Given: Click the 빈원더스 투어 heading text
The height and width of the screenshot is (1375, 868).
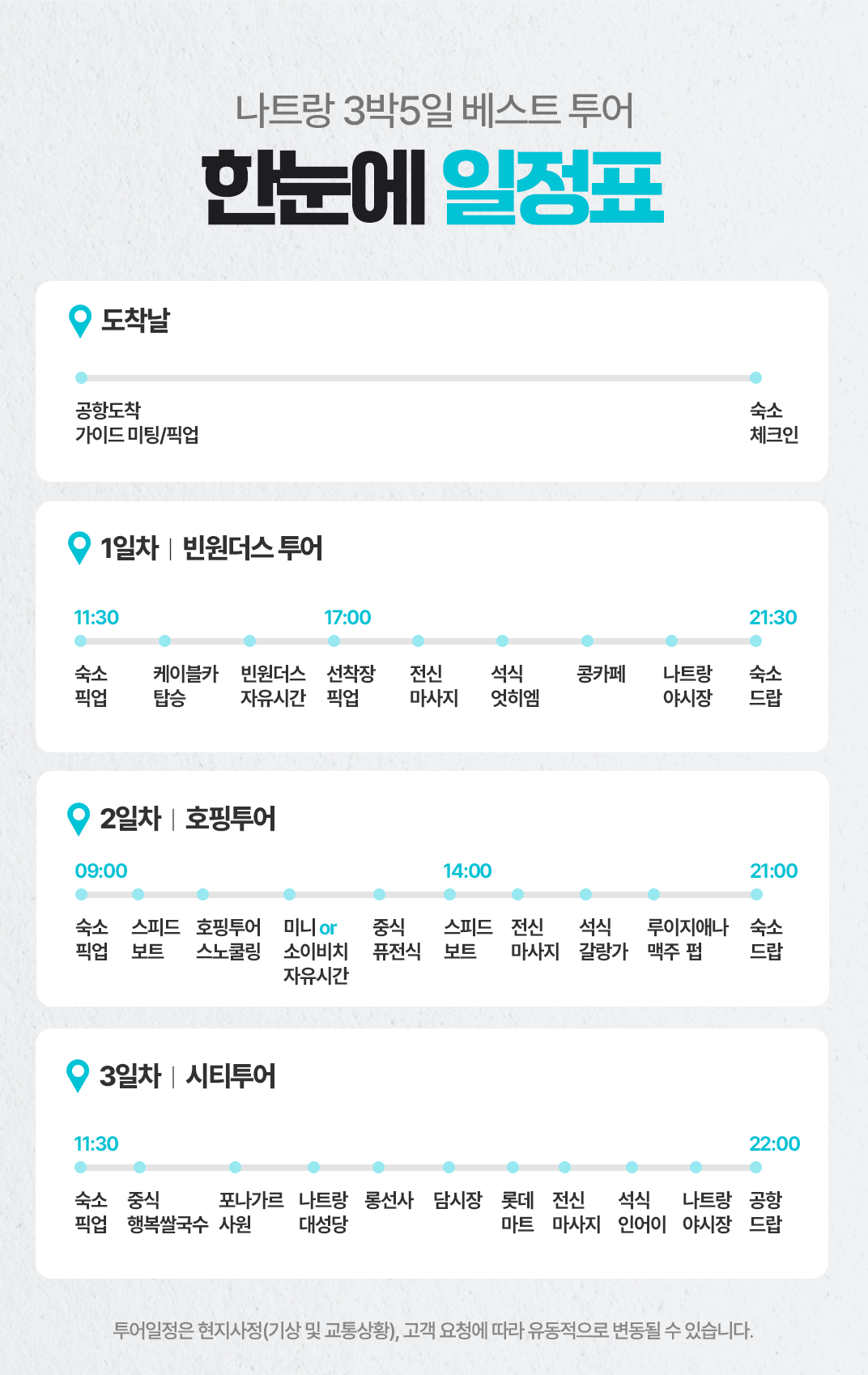Looking at the screenshot, I should click(253, 548).
